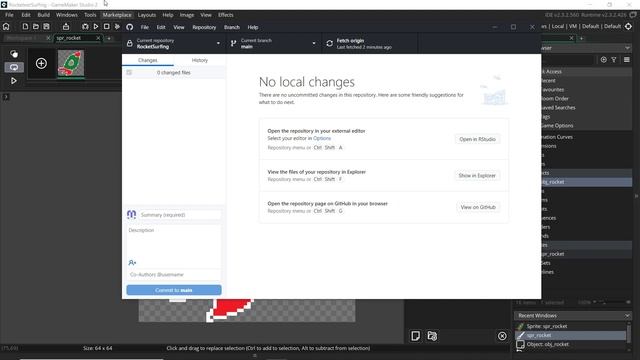Viewport: 640px width, 360px height.
Task: Open Object: obj_rocket in Recent Windows
Action: coord(571,344)
